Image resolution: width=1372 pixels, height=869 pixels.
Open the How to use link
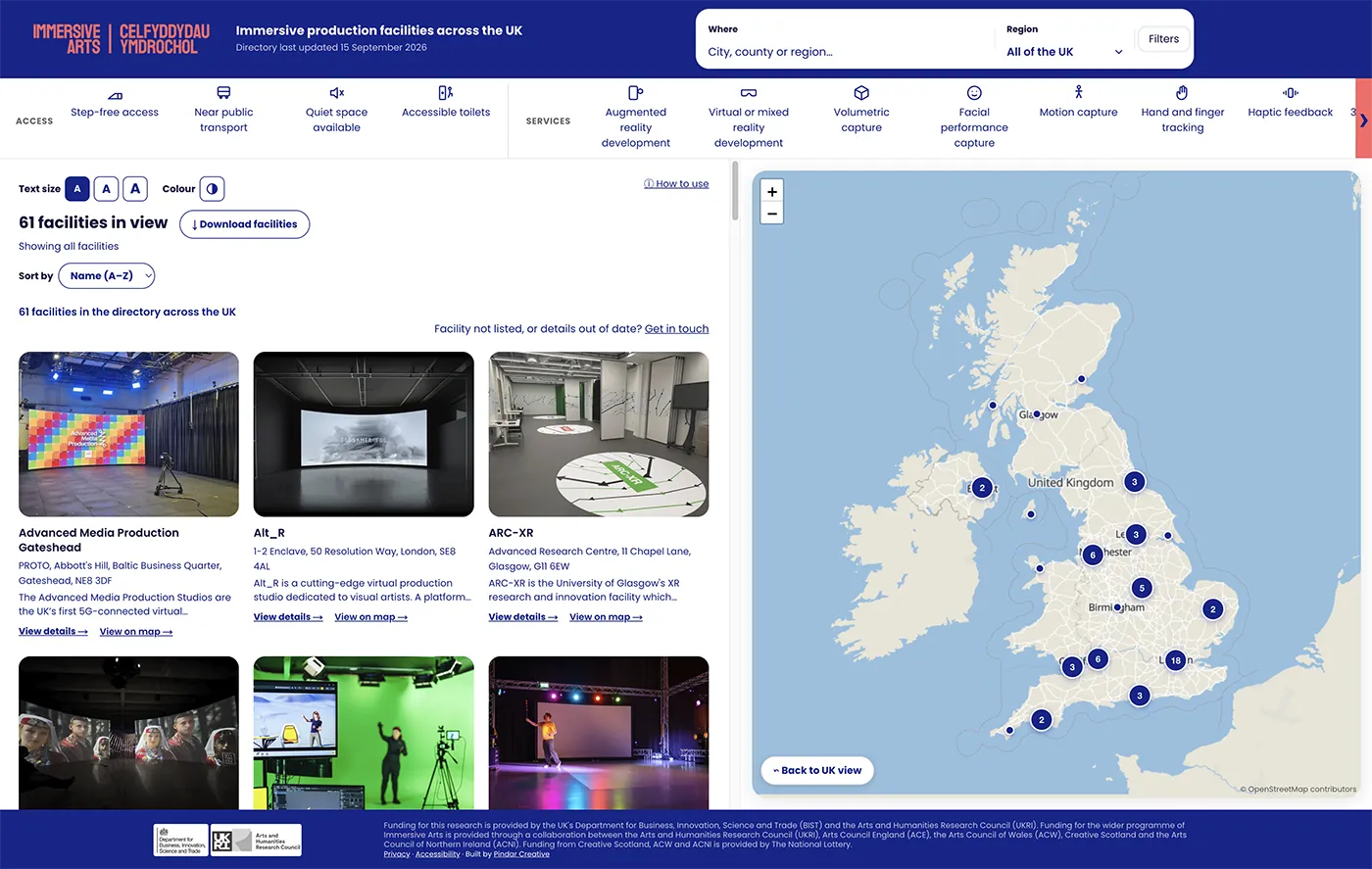(676, 184)
